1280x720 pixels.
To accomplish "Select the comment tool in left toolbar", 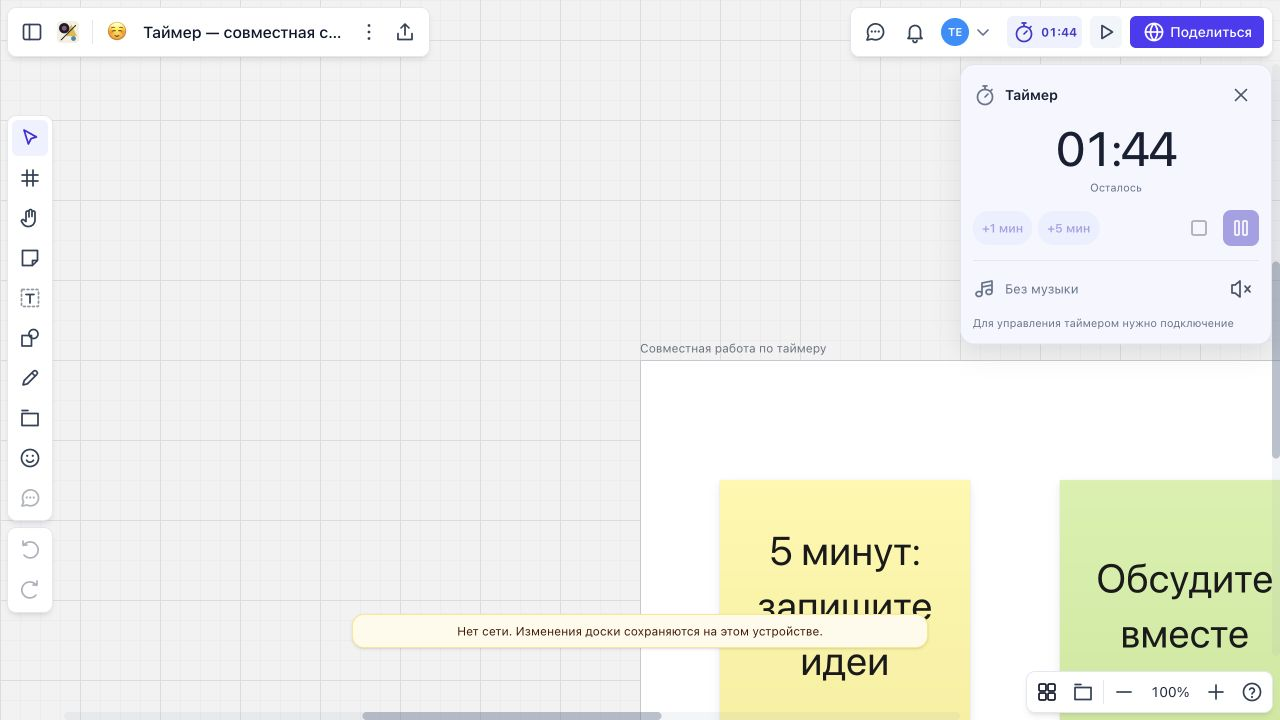I will point(30,498).
